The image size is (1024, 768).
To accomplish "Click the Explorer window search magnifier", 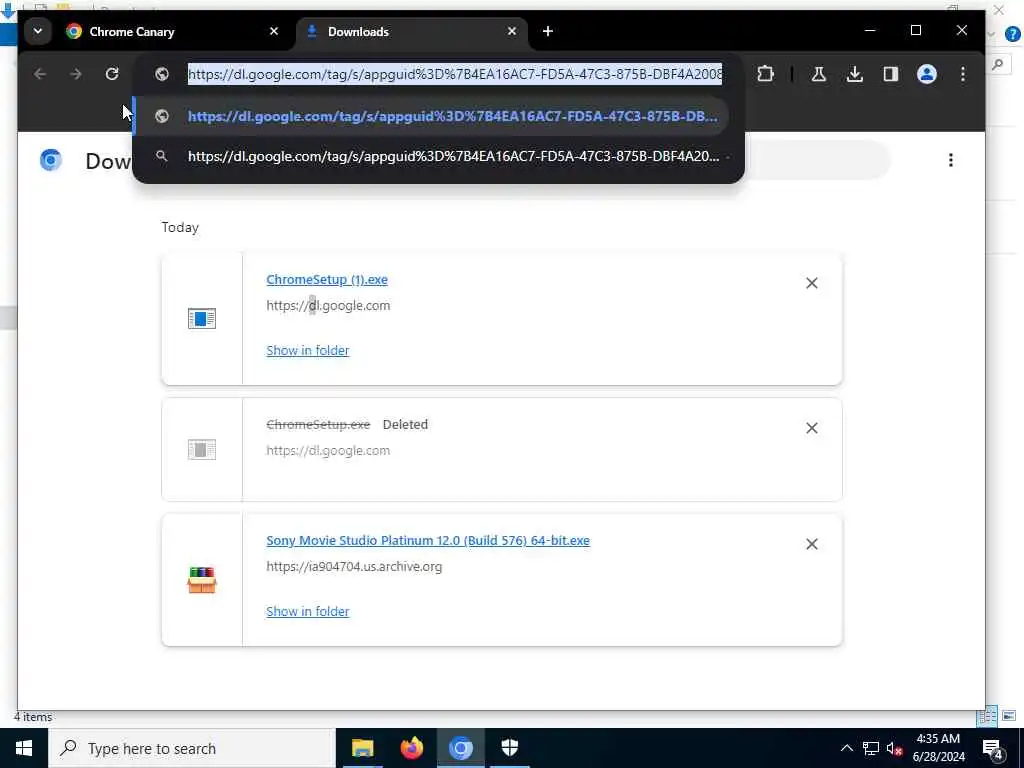I will point(998,64).
